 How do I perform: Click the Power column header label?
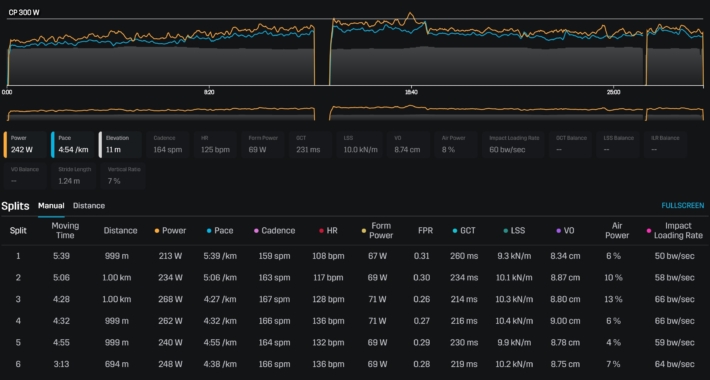(174, 231)
